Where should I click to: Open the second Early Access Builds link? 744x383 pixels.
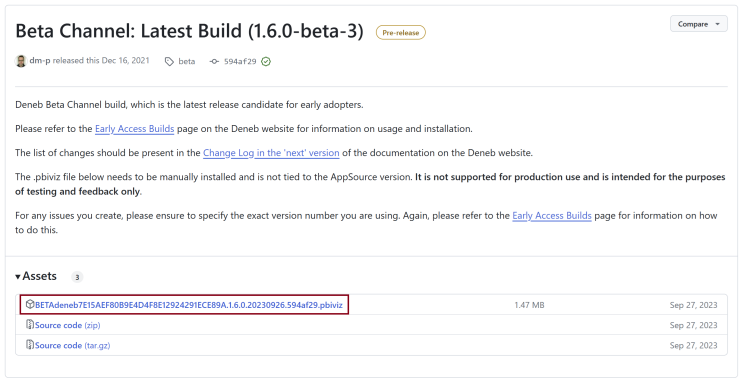pos(552,215)
